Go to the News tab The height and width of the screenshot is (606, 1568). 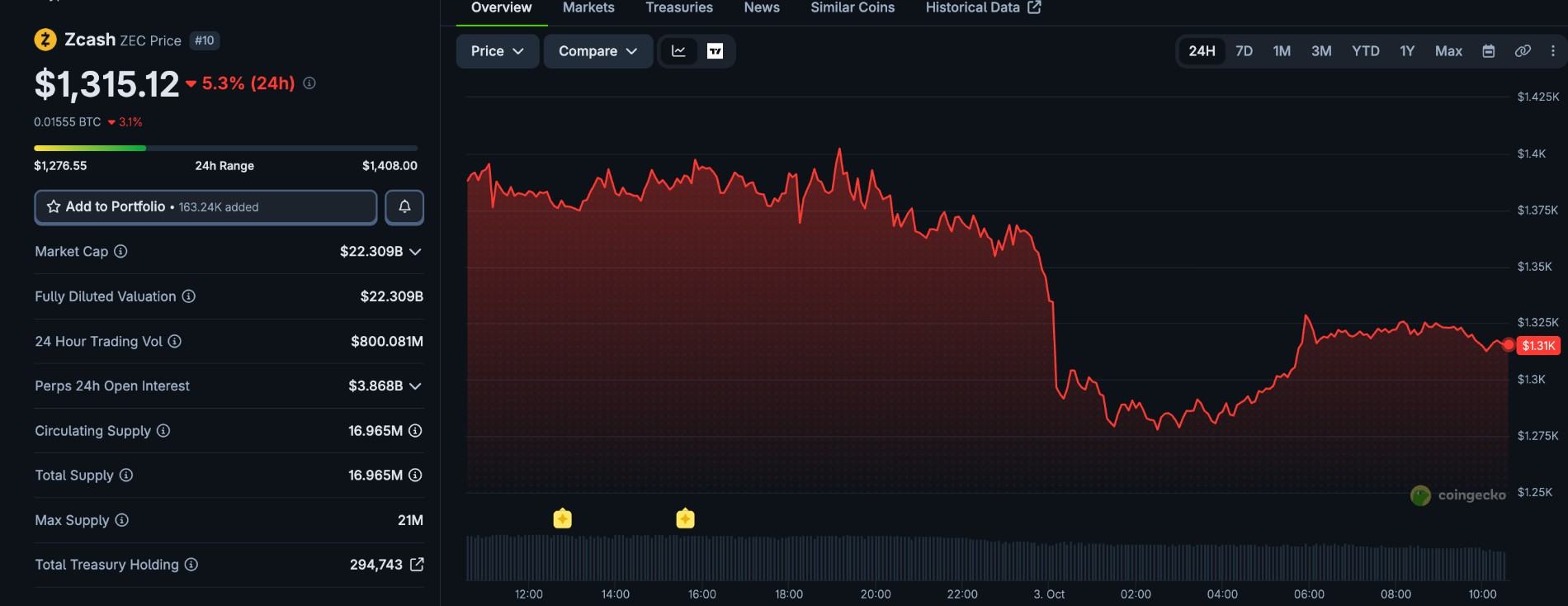(762, 8)
